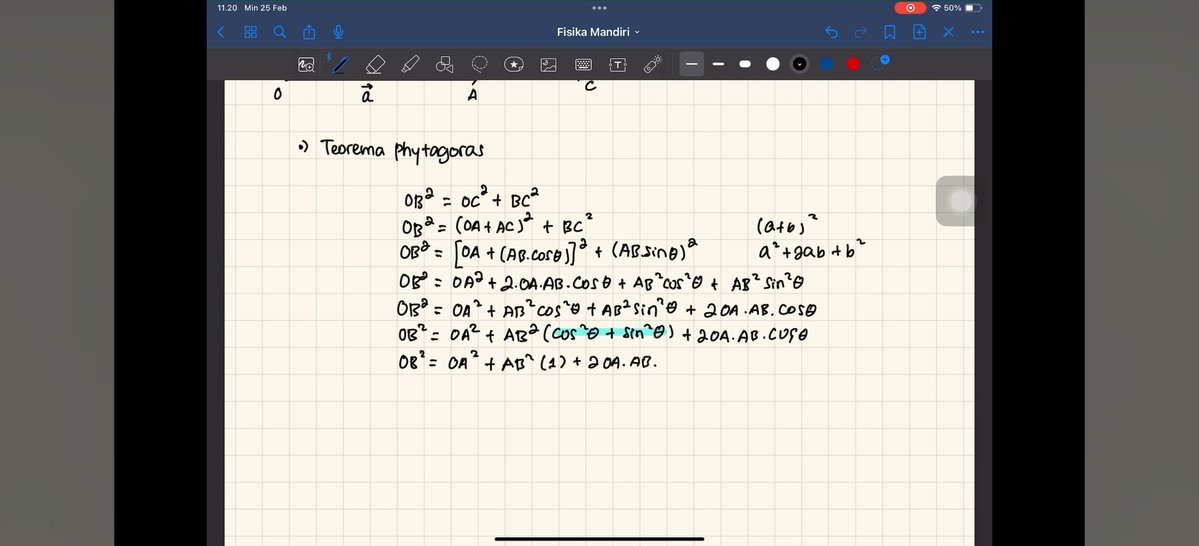Pick the red color swatch
Image resolution: width=1199 pixels, height=546 pixels.
853,64
